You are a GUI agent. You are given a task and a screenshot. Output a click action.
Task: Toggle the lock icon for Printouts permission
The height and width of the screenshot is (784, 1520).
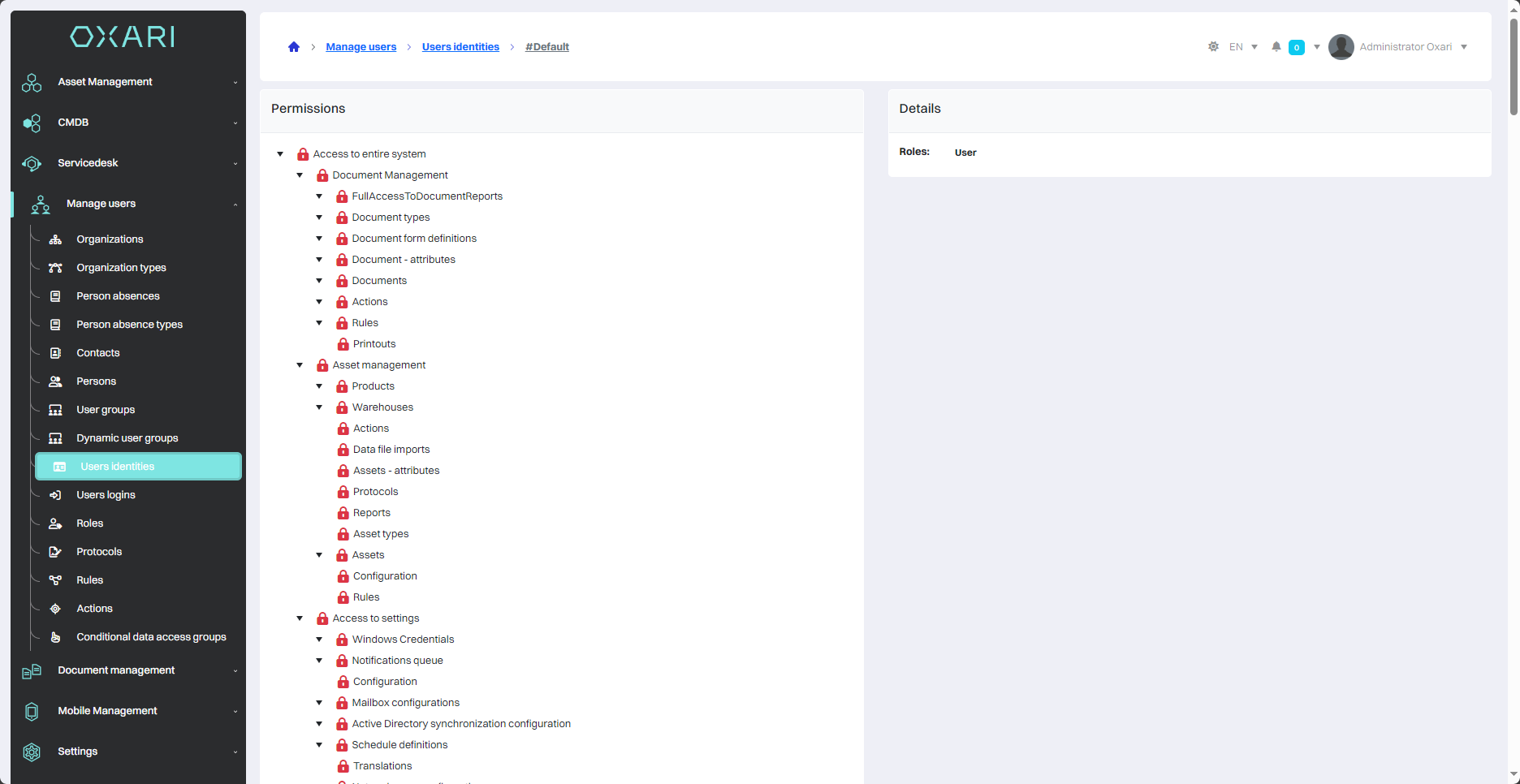point(343,344)
